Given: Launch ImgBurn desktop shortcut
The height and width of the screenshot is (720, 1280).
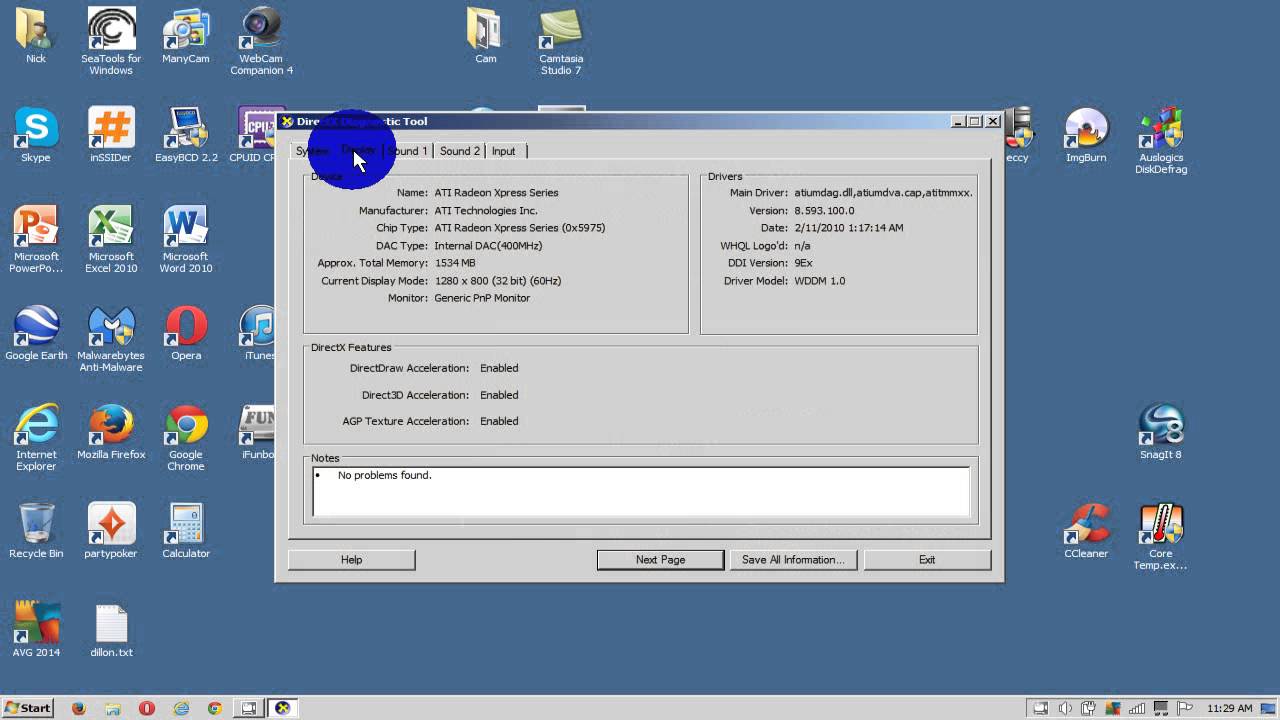Looking at the screenshot, I should [1086, 135].
